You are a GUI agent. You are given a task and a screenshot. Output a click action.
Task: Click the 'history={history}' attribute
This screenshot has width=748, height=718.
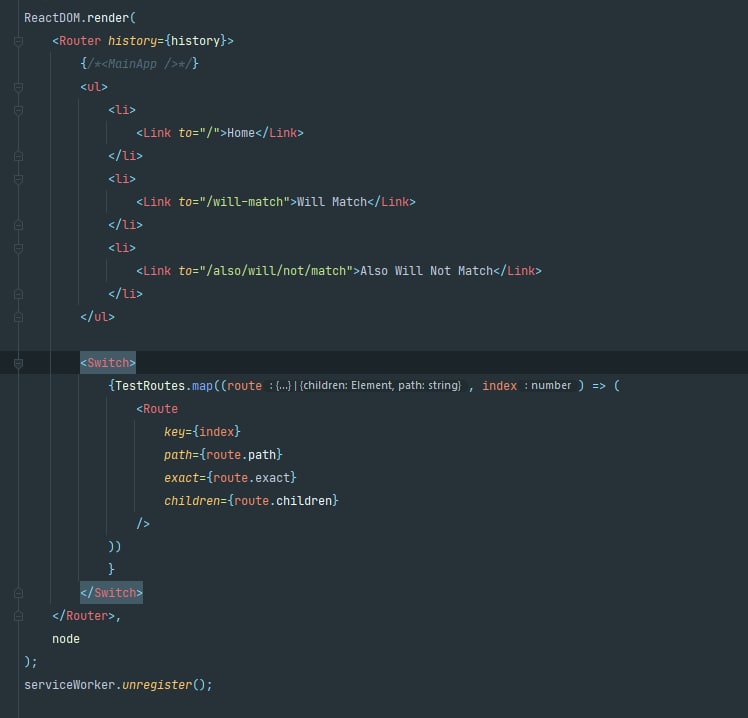(167, 41)
